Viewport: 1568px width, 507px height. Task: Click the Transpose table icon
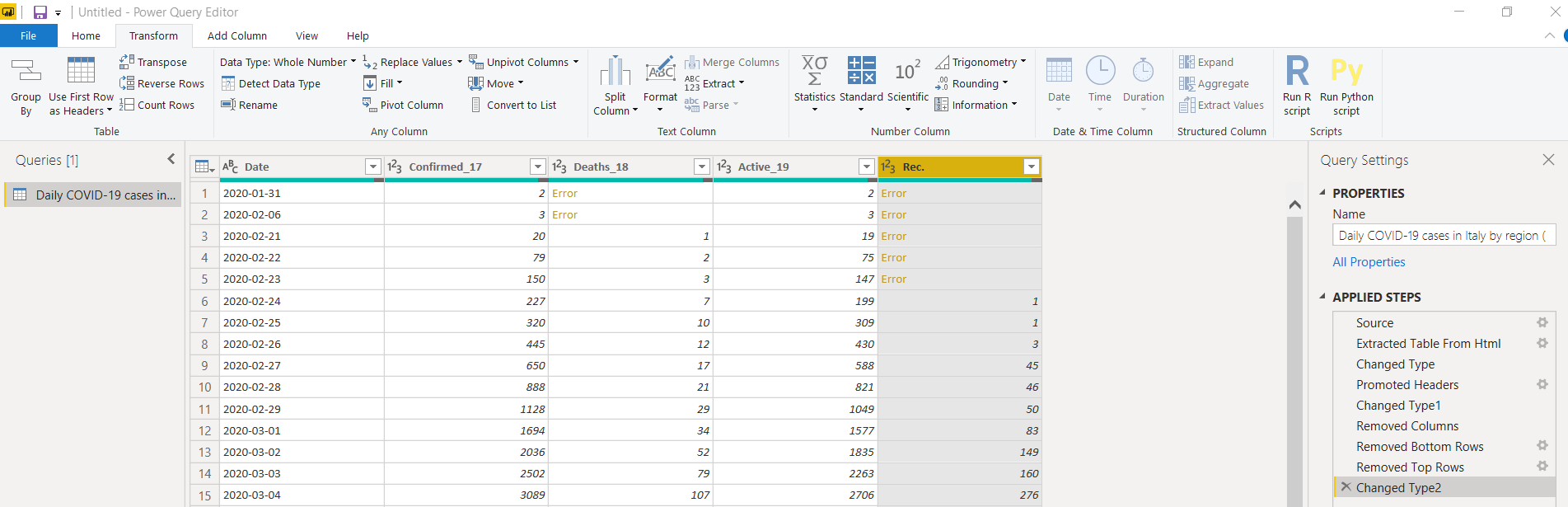[127, 62]
